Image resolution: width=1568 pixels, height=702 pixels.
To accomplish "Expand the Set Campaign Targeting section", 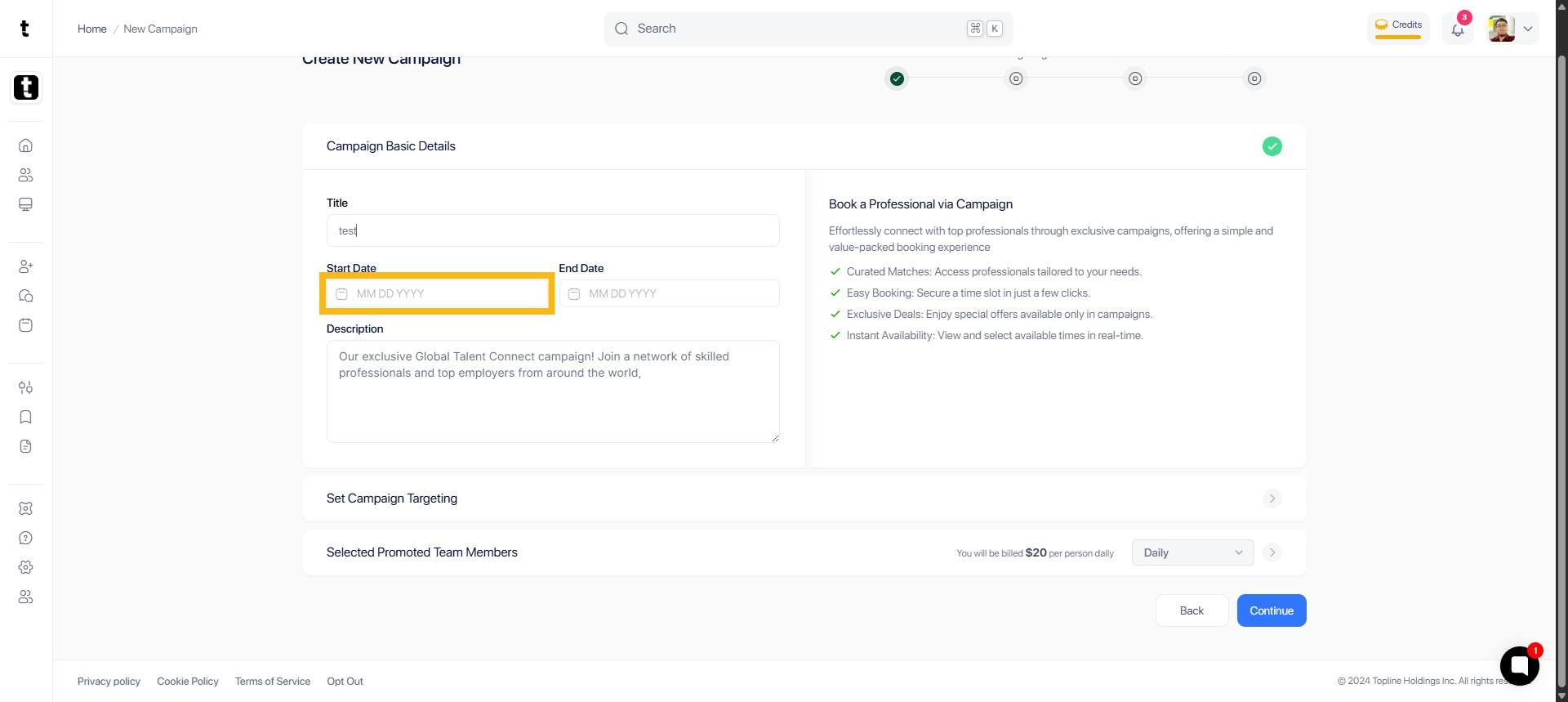I will tap(1272, 499).
